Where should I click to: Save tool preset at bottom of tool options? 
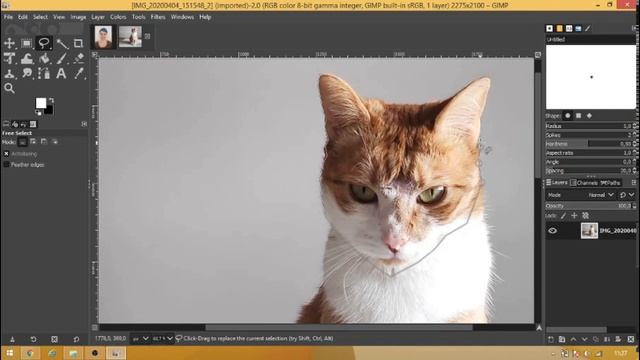point(12,339)
